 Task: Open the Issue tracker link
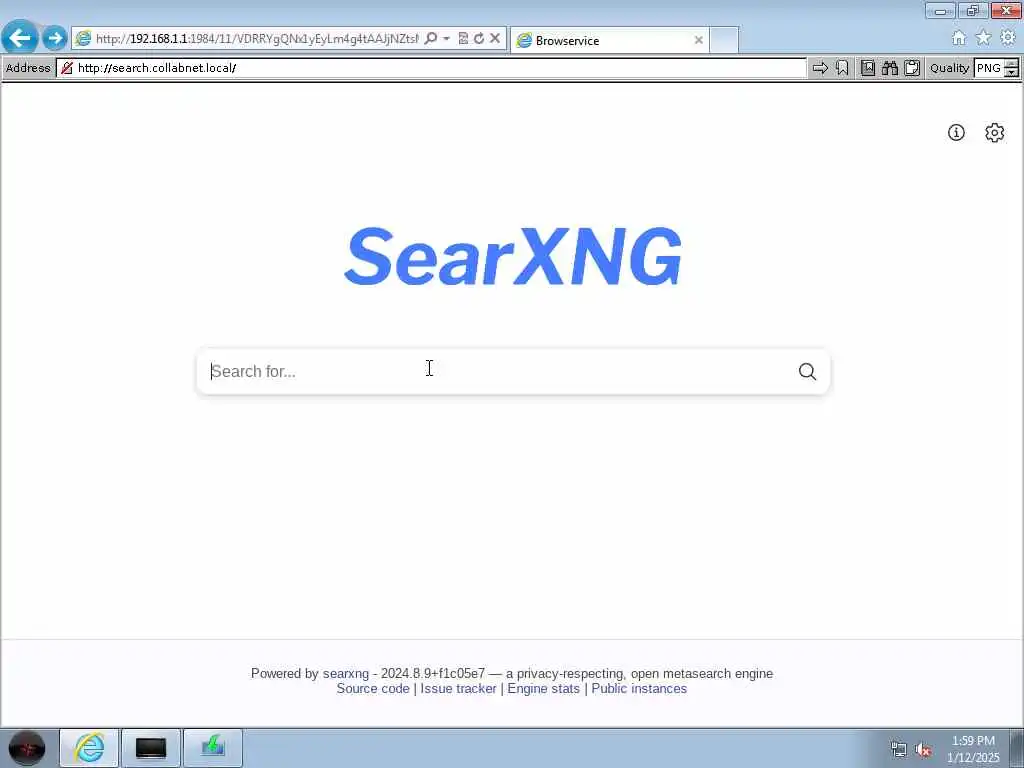coord(458,688)
